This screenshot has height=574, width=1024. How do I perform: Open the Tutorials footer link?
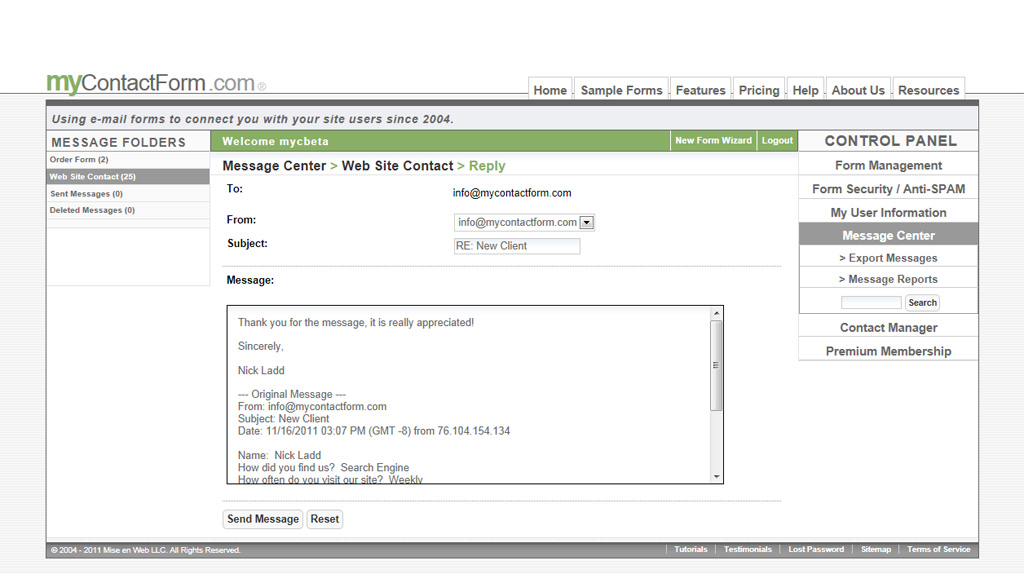(690, 549)
